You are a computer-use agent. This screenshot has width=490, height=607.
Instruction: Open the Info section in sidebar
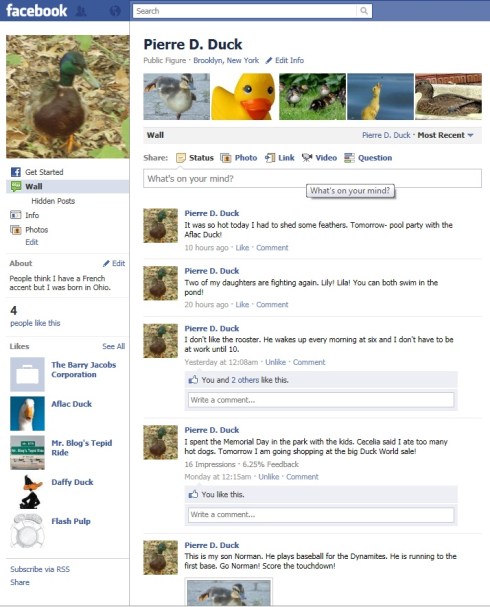[x=32, y=215]
